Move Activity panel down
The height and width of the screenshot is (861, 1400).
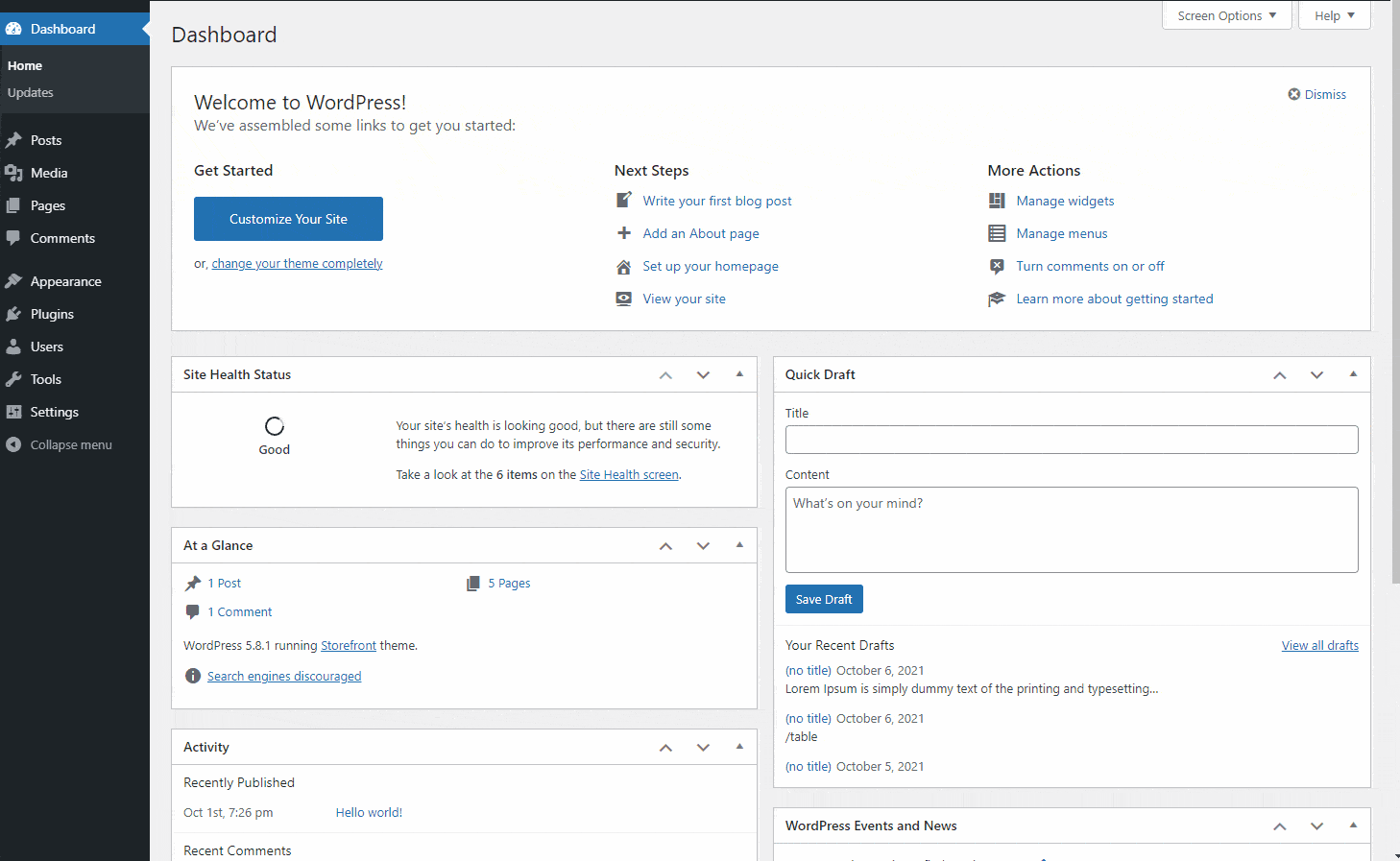pos(703,748)
